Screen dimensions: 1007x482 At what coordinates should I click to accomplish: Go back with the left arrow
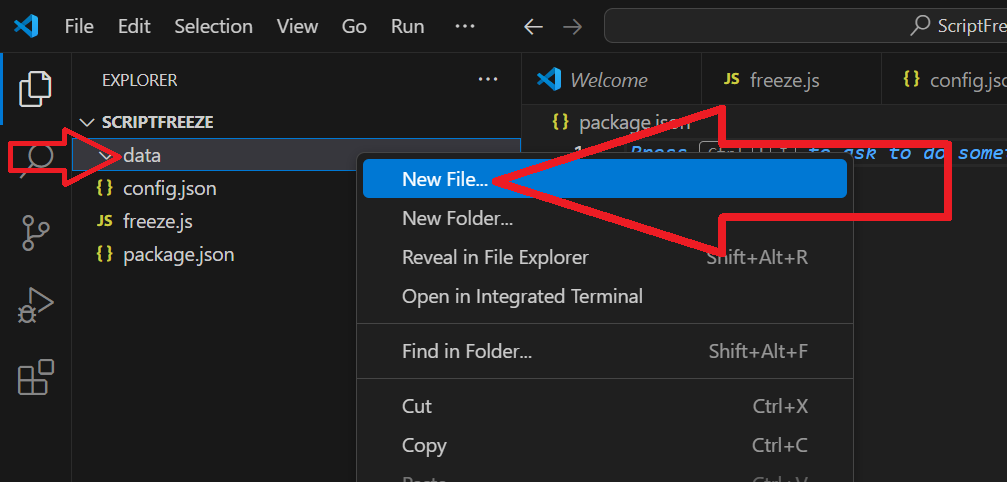533,26
